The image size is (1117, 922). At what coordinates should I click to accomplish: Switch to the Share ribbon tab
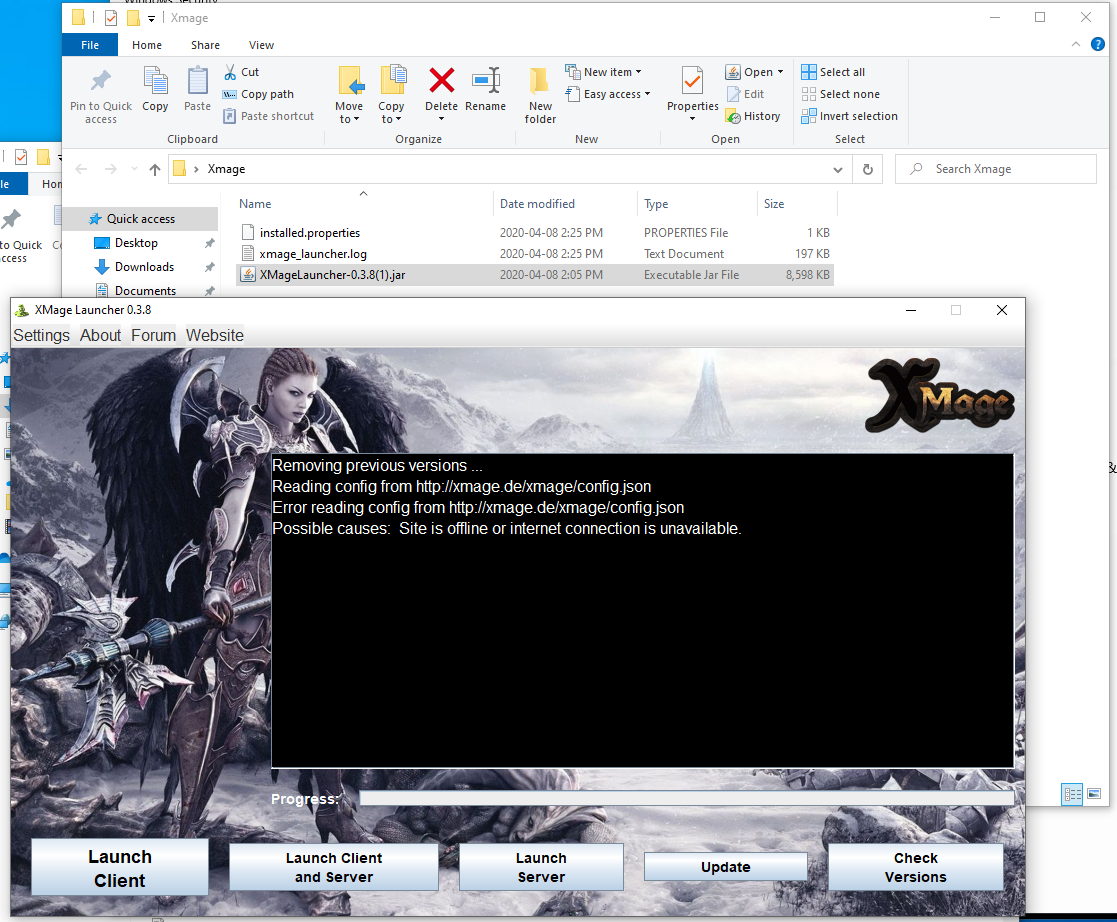pos(205,45)
